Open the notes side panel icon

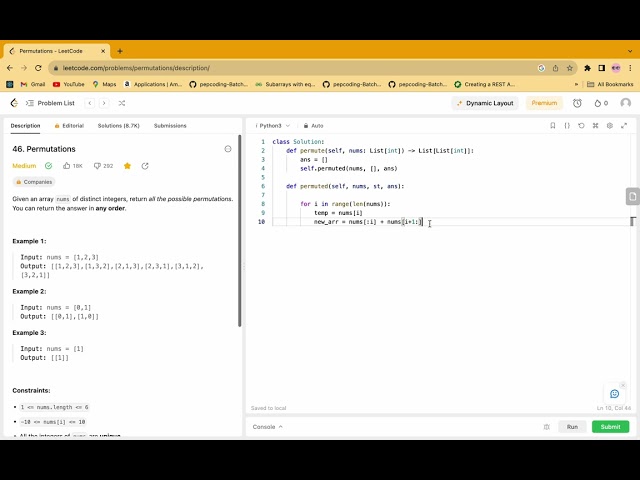coord(633,196)
